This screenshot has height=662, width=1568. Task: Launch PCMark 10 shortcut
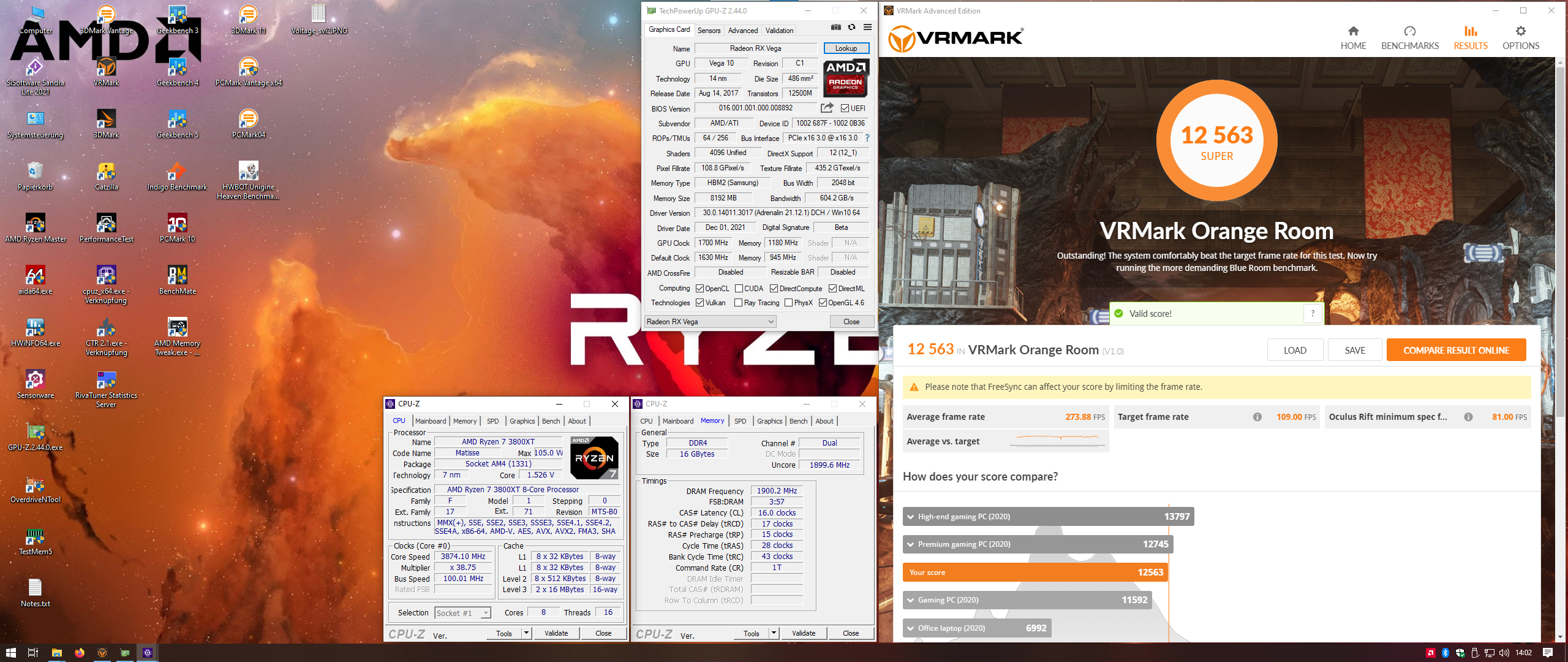point(178,227)
